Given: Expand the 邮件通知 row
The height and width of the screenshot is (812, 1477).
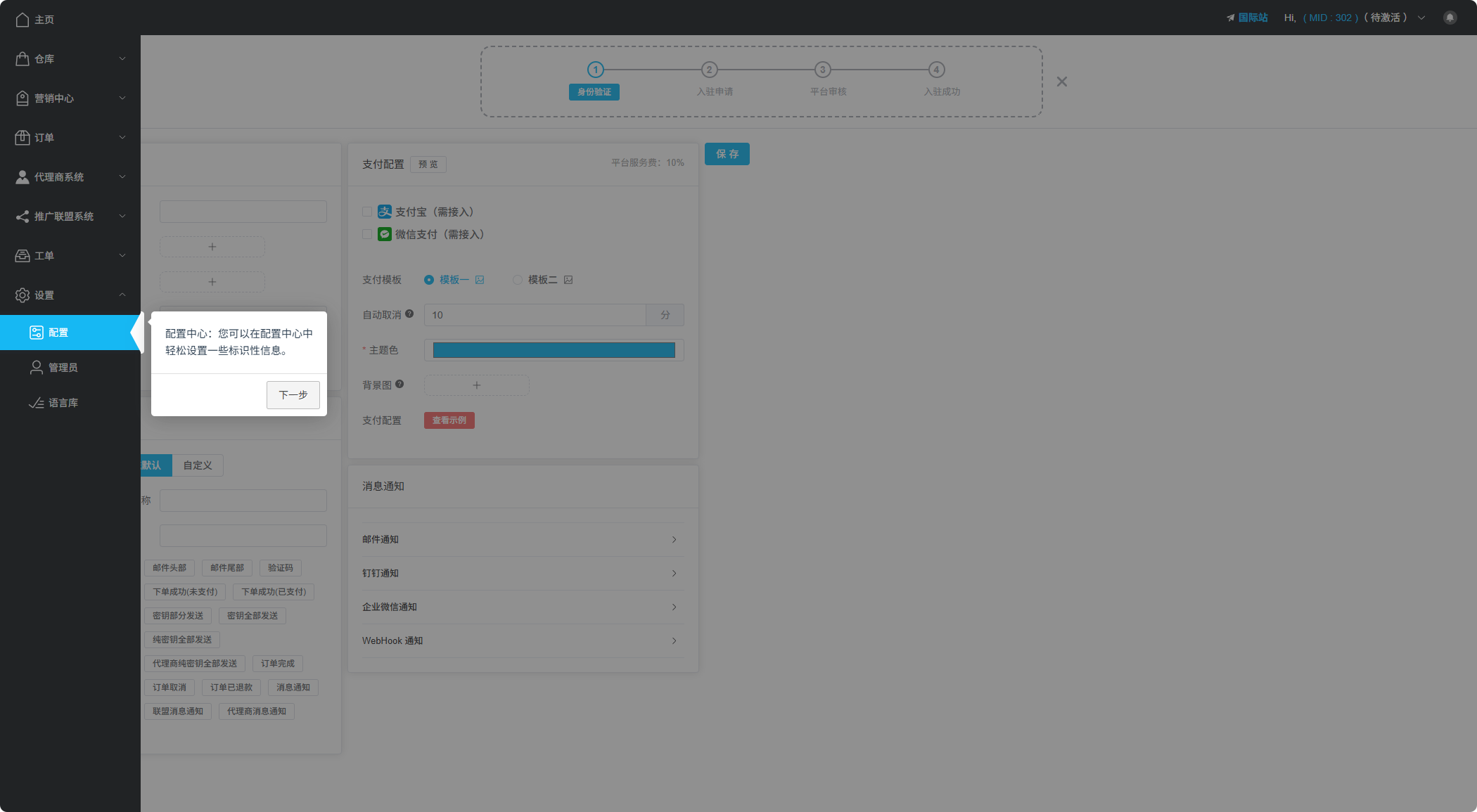Looking at the screenshot, I should (523, 540).
